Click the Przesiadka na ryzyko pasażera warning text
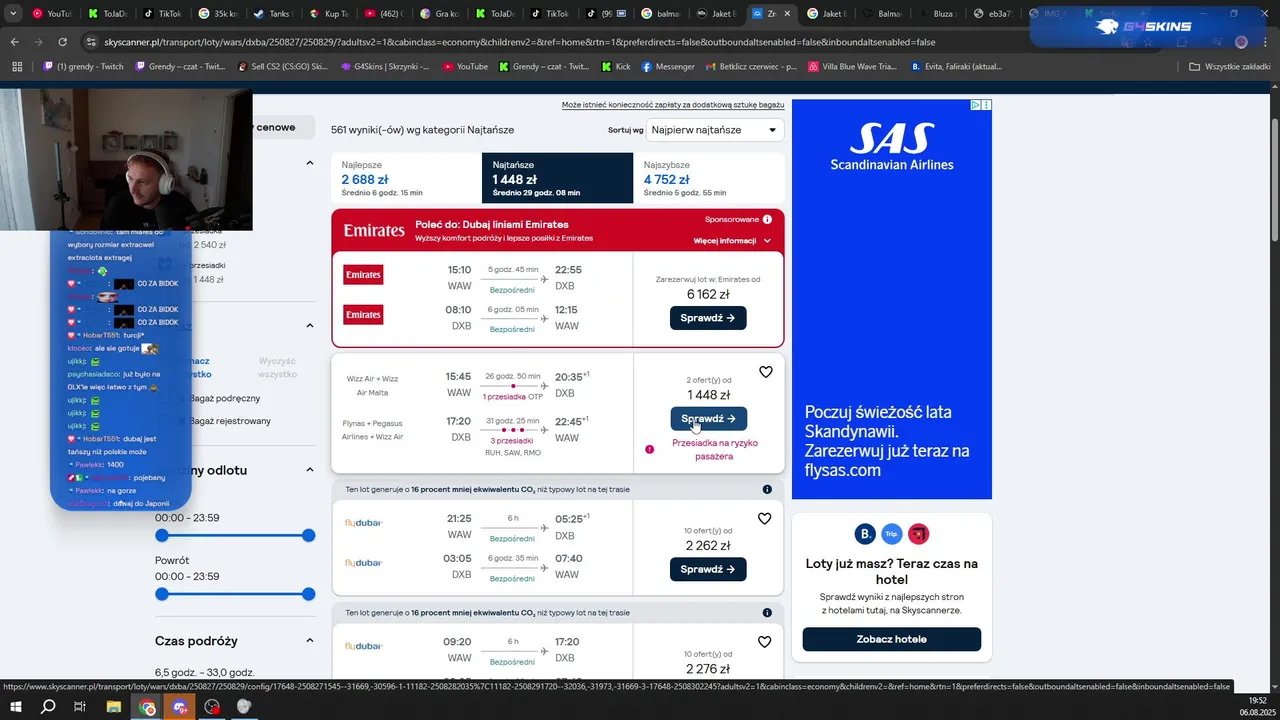 coord(715,449)
